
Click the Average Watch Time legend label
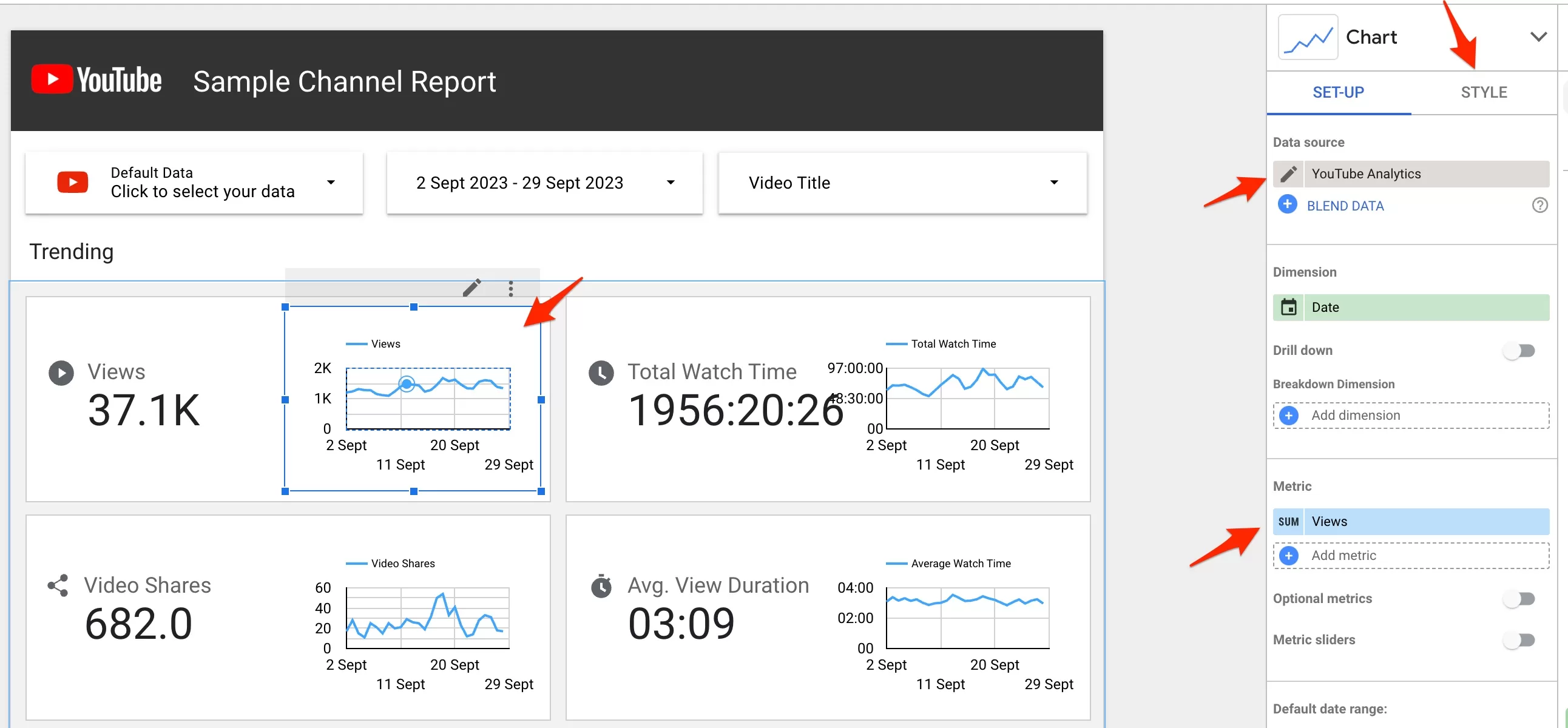coord(961,564)
